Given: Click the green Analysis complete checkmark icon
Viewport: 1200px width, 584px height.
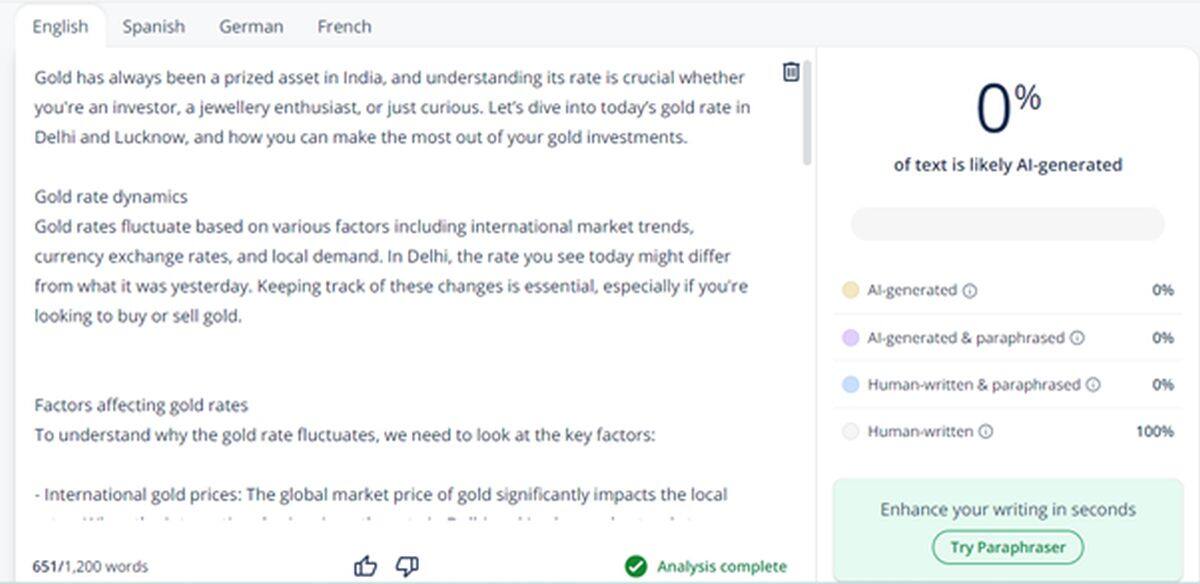Looking at the screenshot, I should click(635, 567).
